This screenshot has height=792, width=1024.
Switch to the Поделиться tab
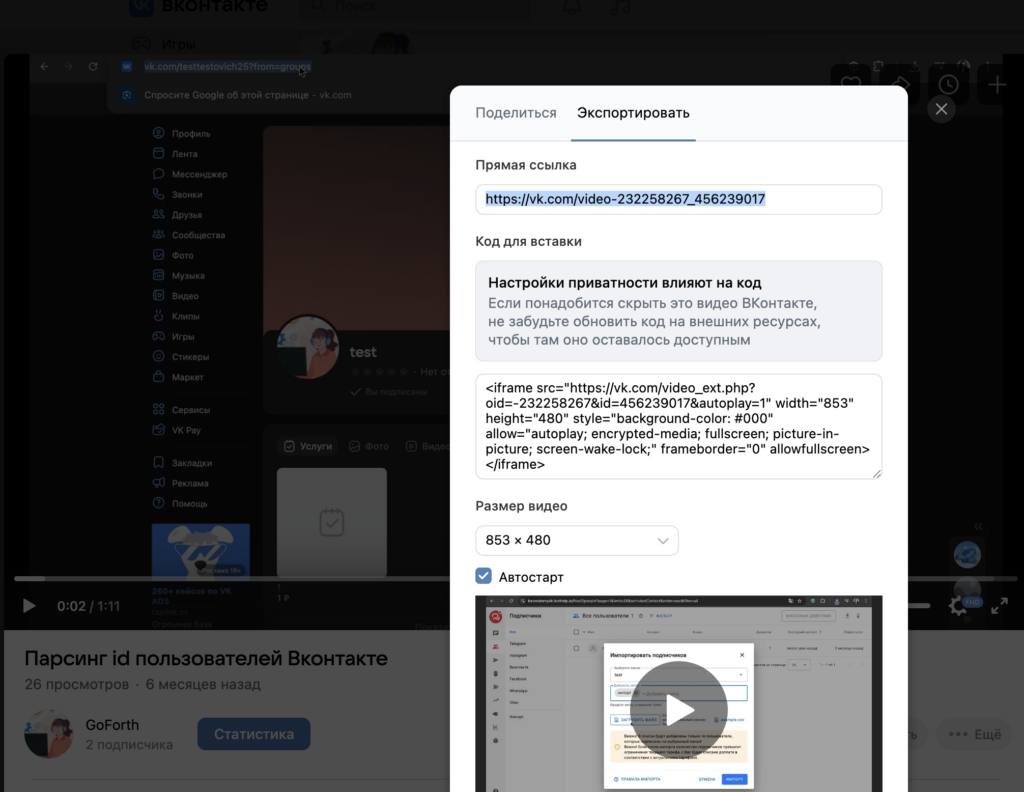pos(515,113)
